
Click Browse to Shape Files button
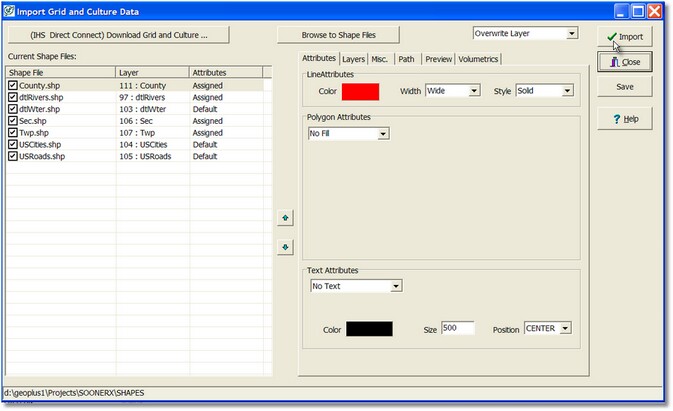pos(338,35)
